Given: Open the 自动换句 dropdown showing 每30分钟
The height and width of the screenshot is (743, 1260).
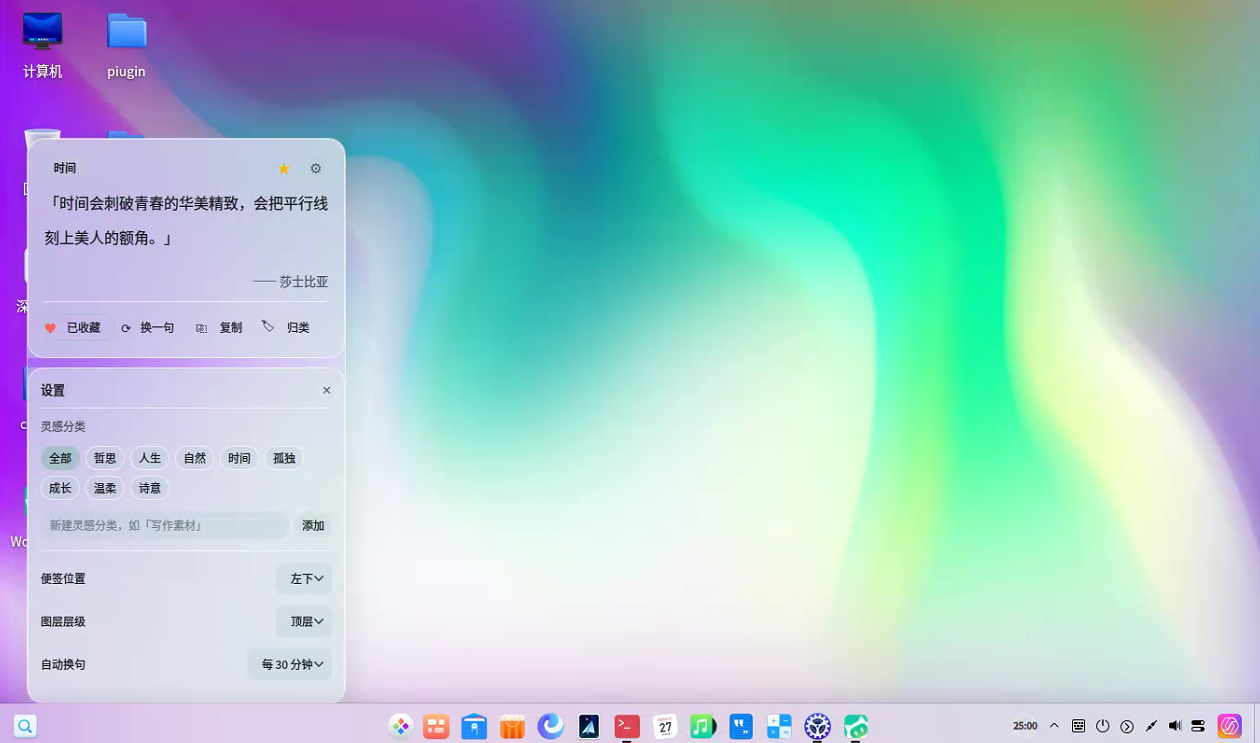Looking at the screenshot, I should (290, 665).
